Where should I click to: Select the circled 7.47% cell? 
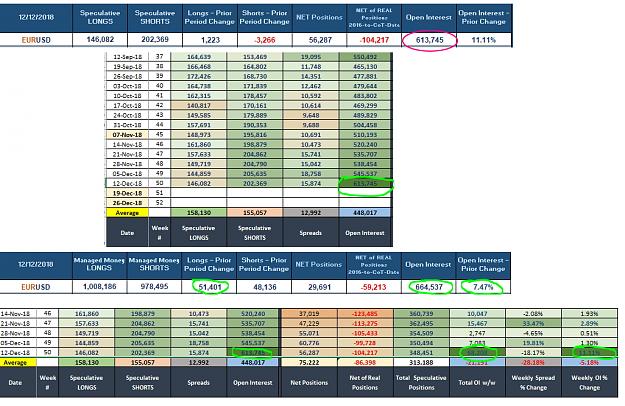pos(483,287)
